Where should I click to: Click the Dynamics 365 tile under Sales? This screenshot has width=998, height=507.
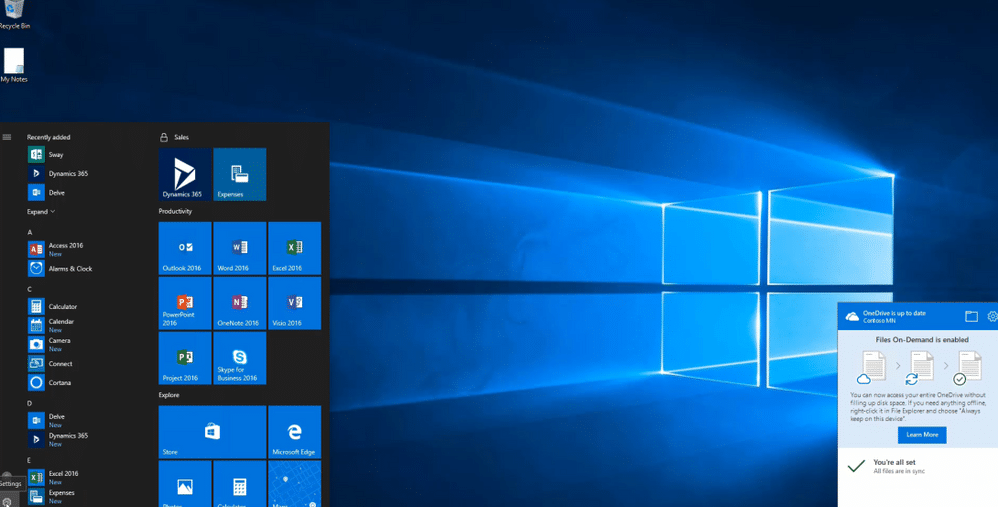coord(185,174)
